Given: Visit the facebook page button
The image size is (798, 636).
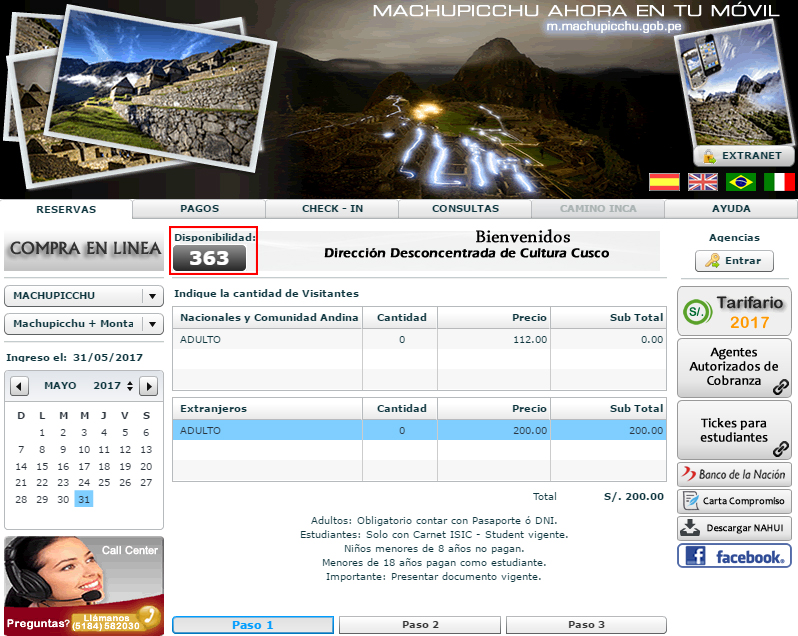Looking at the screenshot, I should tap(734, 556).
